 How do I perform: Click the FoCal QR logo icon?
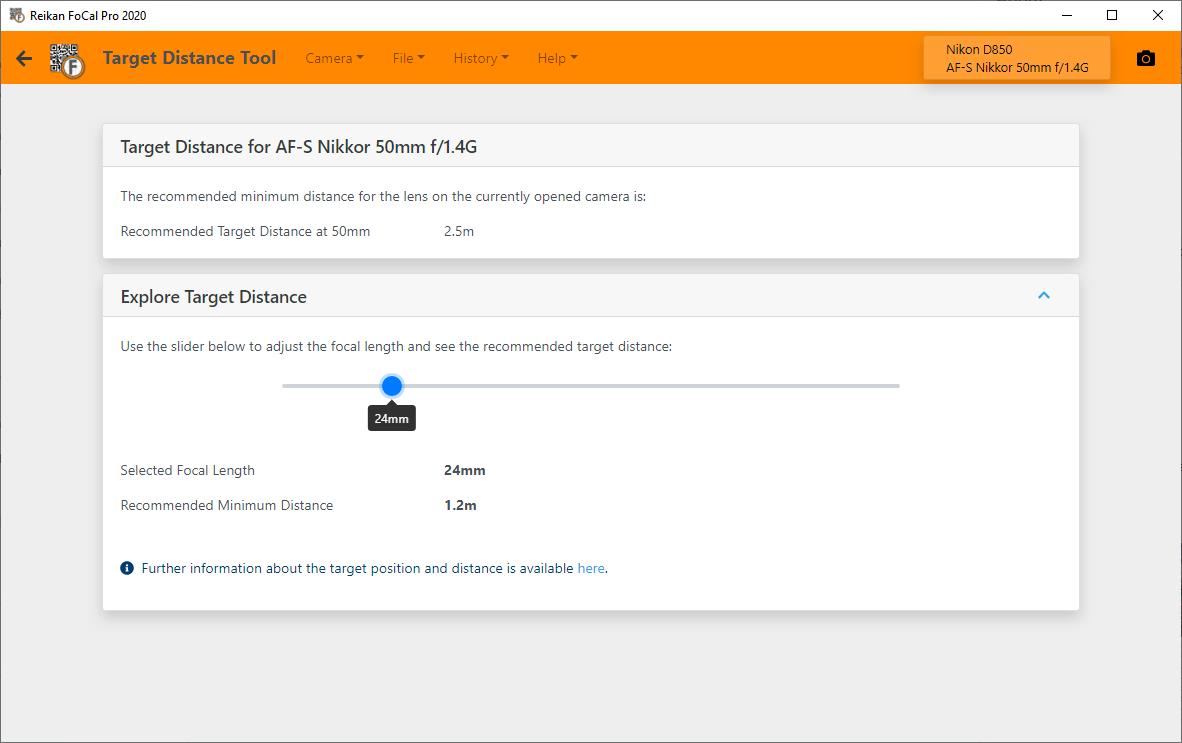[67, 60]
